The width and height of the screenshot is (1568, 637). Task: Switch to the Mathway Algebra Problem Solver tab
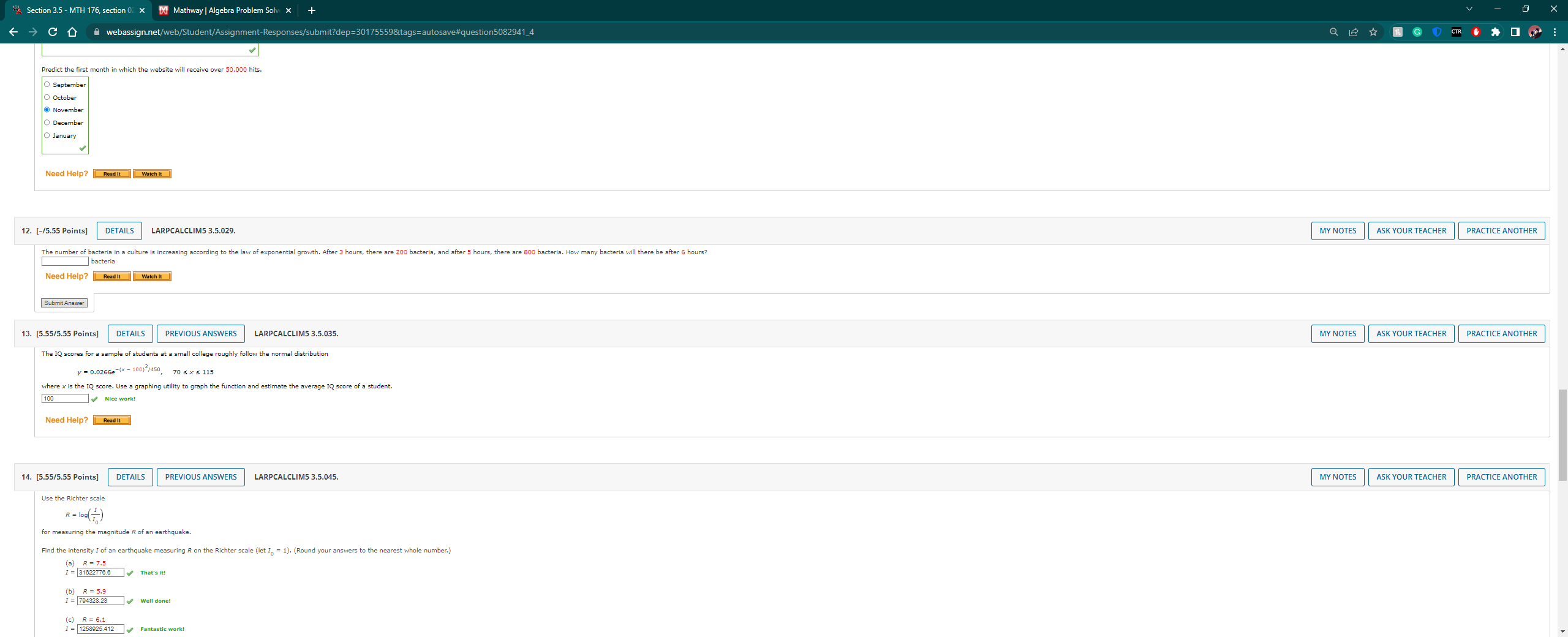tap(225, 10)
